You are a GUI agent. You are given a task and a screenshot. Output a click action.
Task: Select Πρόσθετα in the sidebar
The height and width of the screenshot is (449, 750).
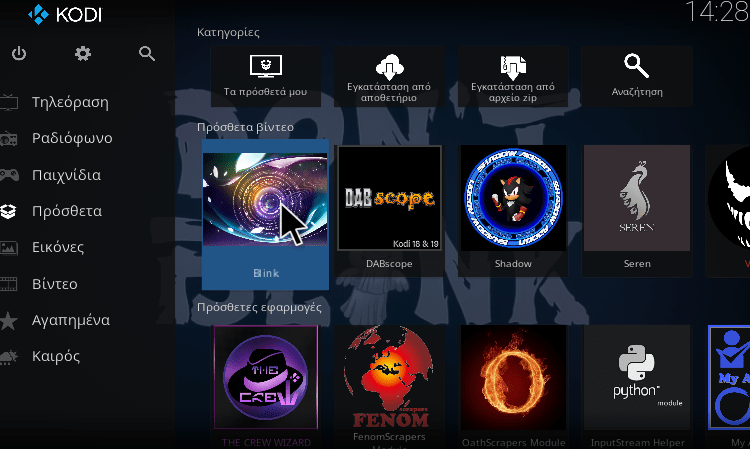coord(67,211)
